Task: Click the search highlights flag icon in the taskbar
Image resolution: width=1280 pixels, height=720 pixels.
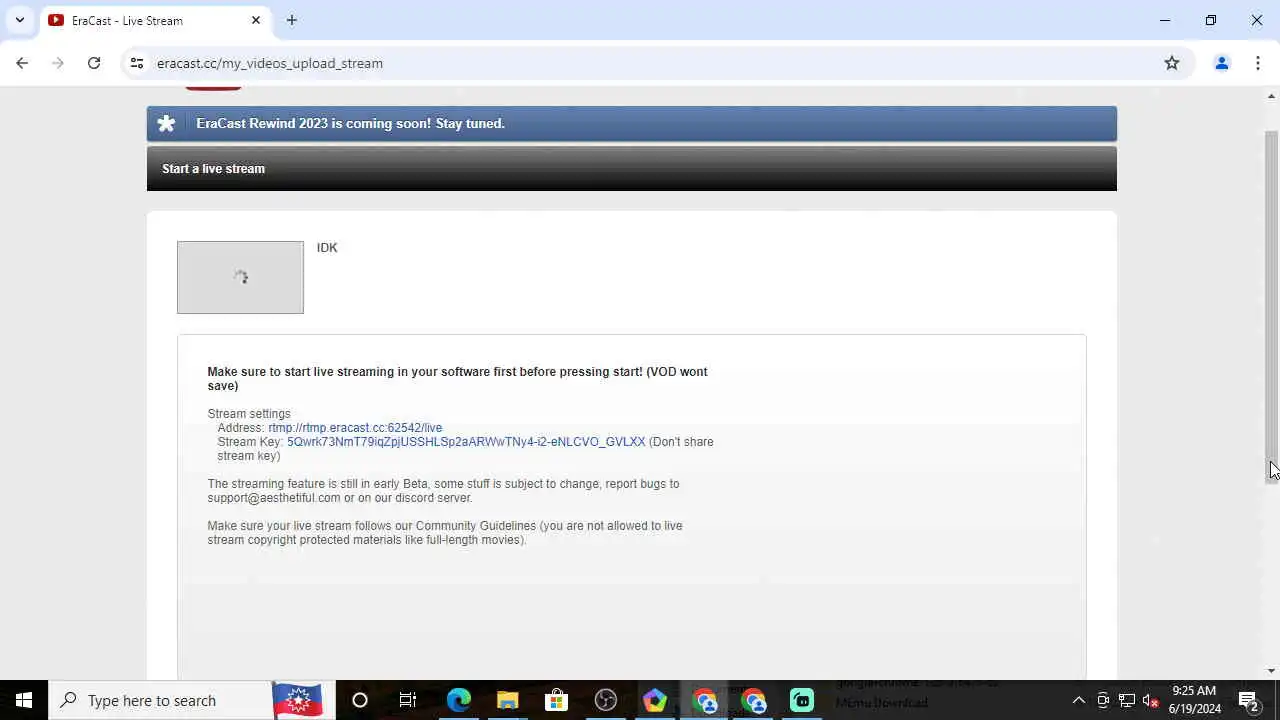Action: click(297, 700)
